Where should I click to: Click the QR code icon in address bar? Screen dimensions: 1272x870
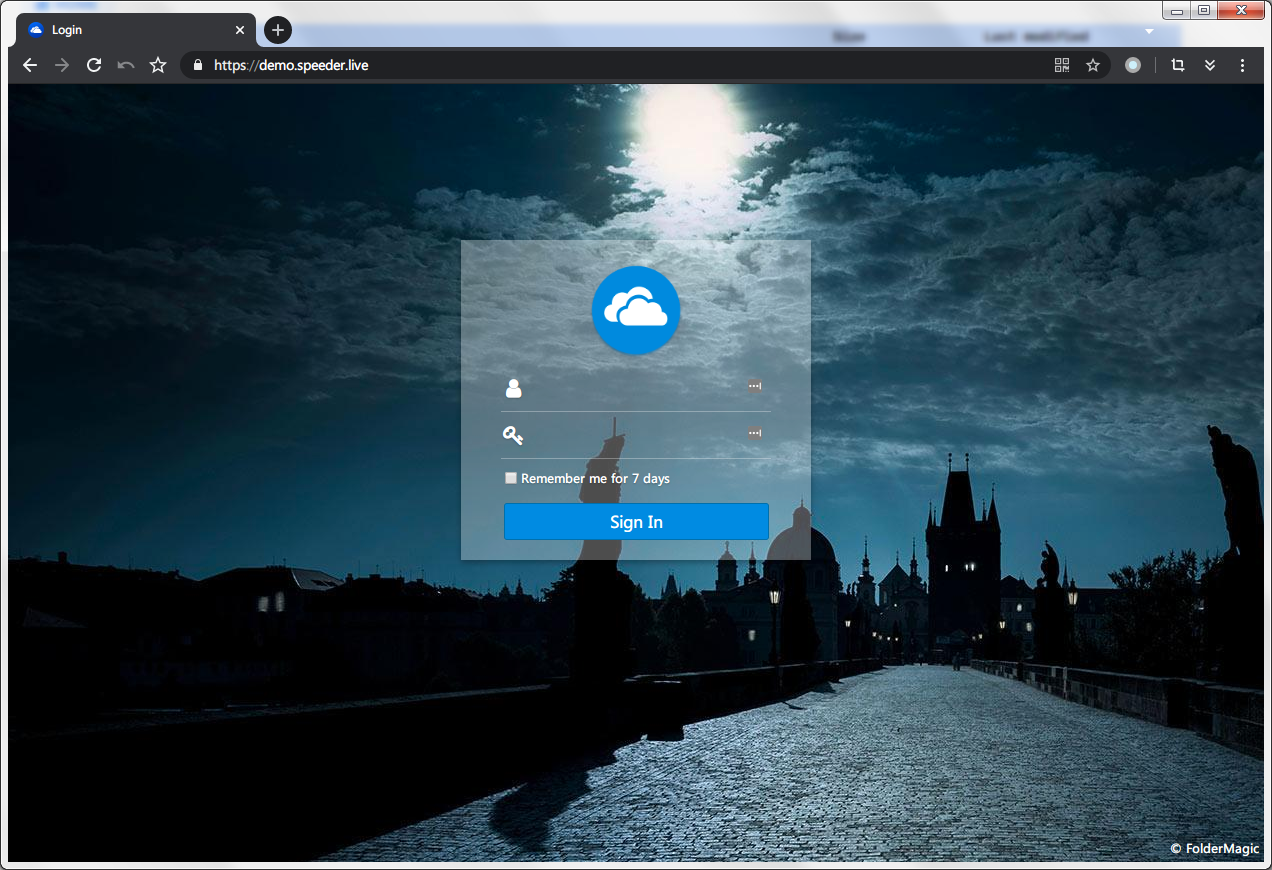[x=1062, y=65]
